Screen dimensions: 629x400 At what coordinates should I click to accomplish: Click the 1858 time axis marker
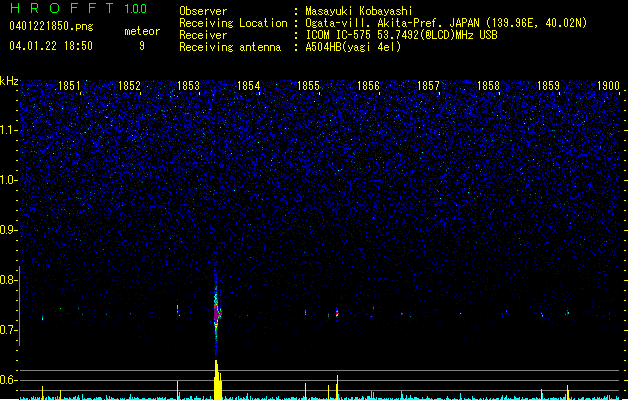pyautogui.click(x=488, y=86)
